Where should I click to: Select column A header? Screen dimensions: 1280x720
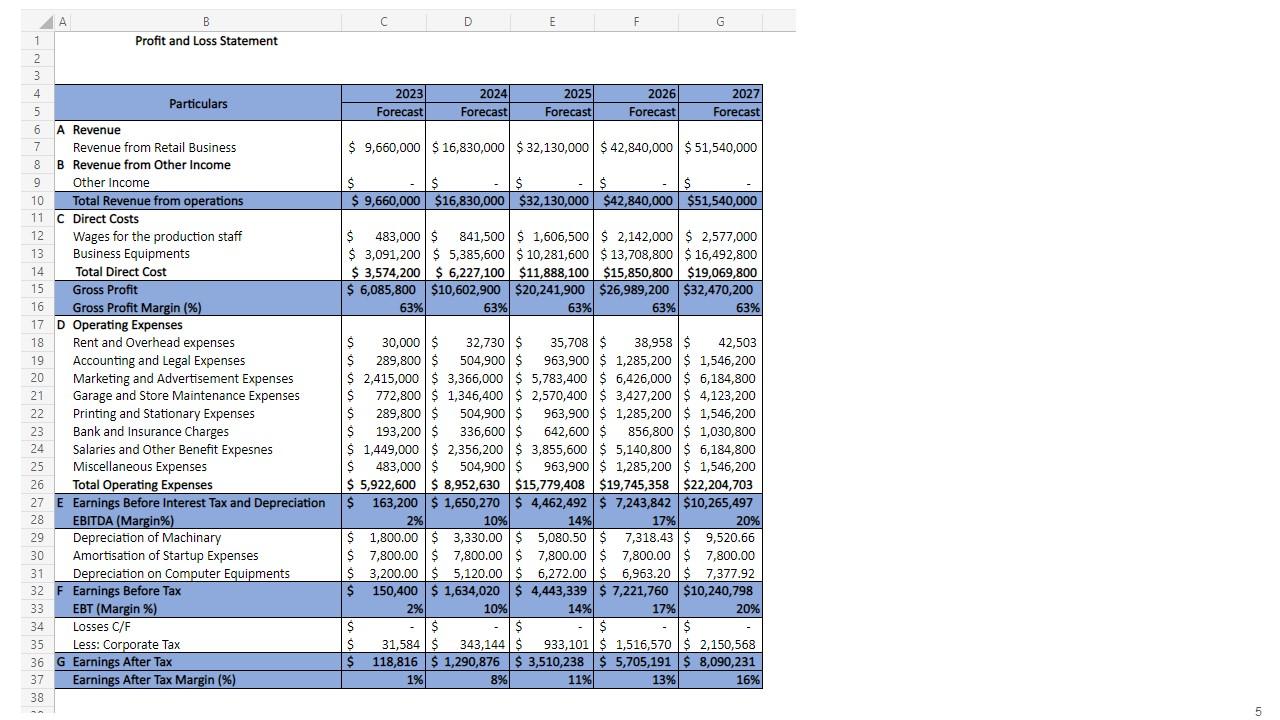click(x=62, y=20)
